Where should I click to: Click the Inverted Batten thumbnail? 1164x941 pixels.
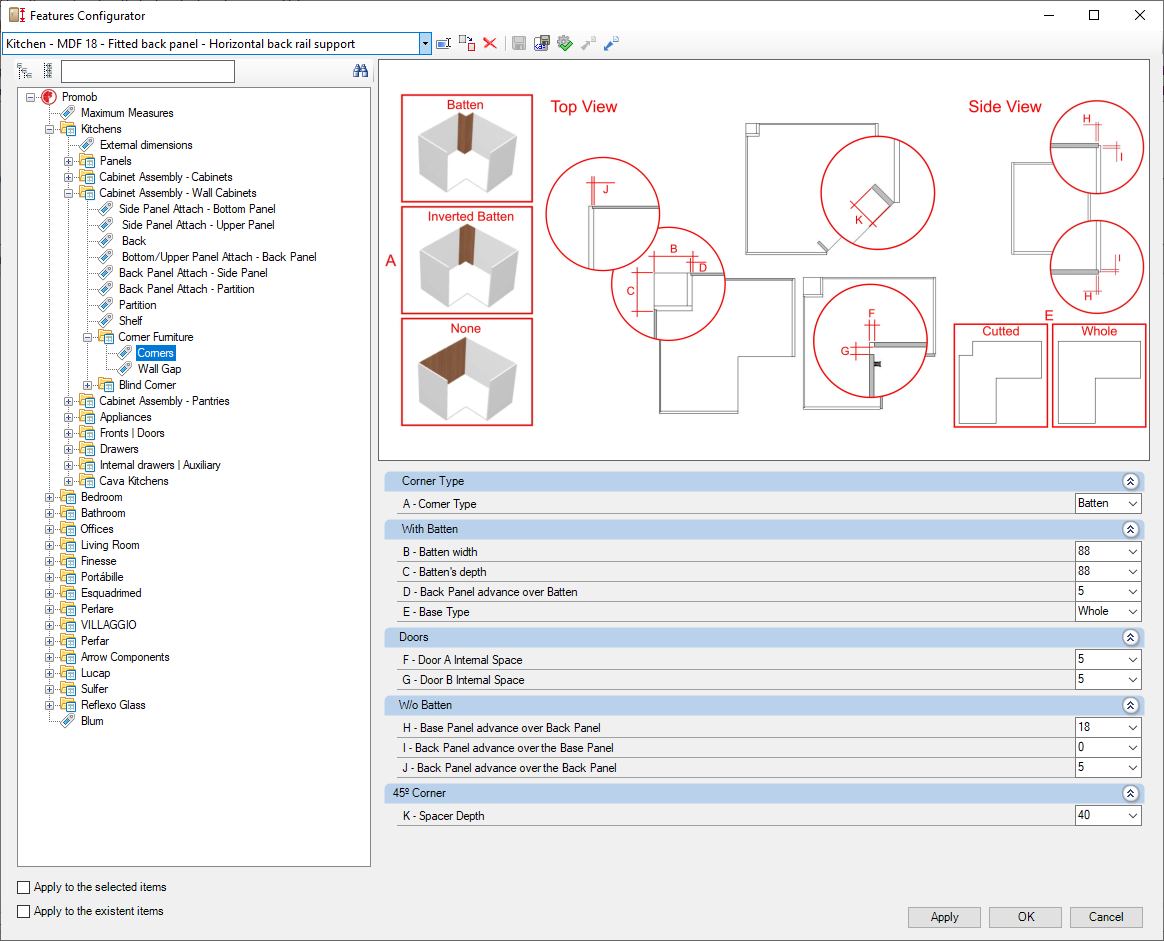point(467,260)
